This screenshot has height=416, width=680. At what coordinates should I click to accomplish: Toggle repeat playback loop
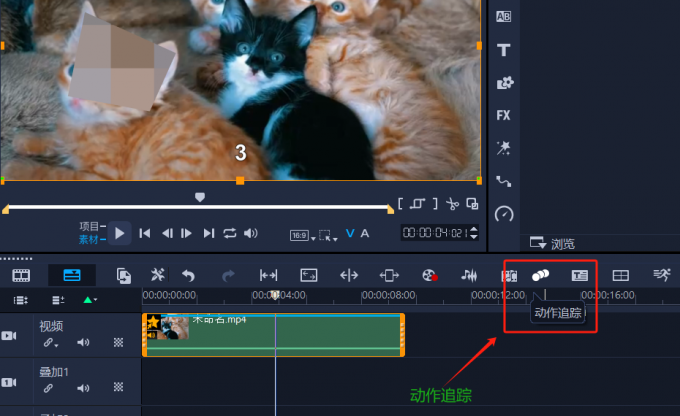(230, 233)
